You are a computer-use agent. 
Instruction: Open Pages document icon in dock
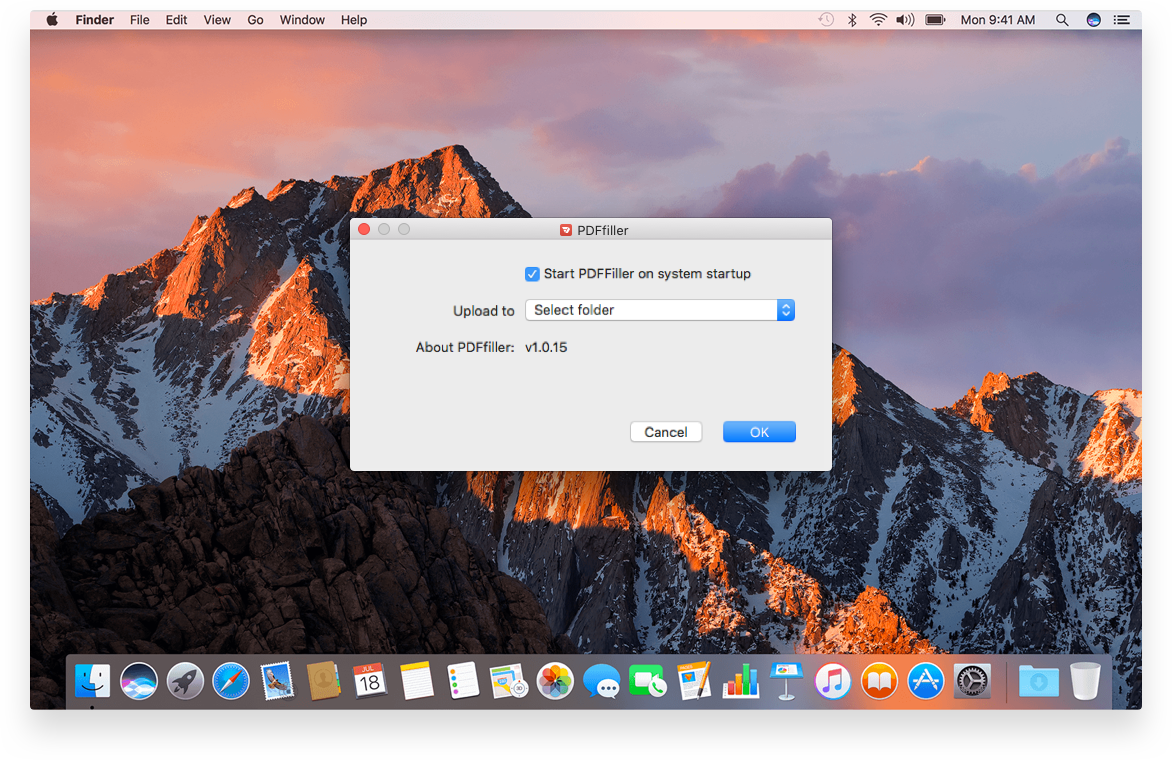[x=694, y=681]
